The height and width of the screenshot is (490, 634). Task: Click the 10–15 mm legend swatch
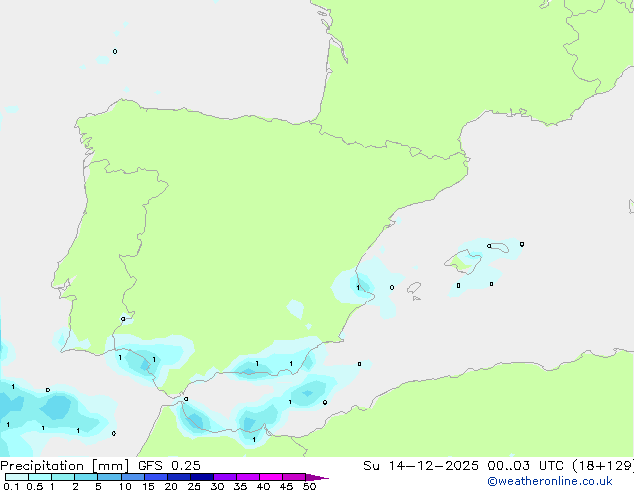tap(133, 477)
